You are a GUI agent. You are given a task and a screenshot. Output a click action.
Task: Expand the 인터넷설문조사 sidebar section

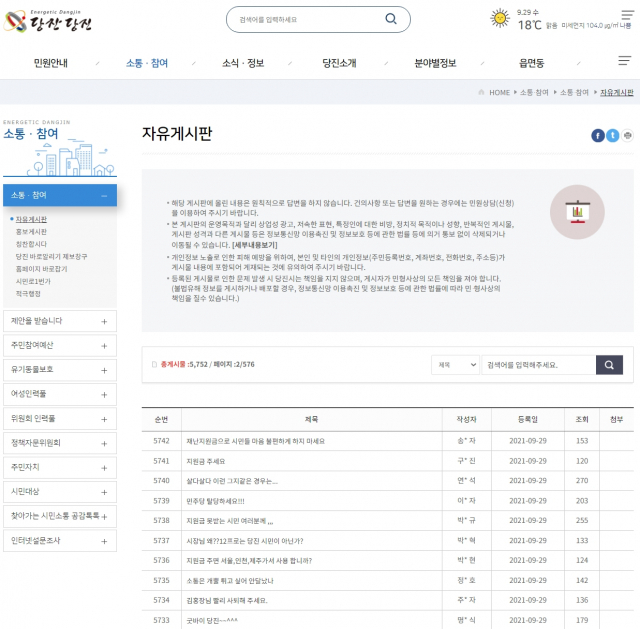coord(104,539)
